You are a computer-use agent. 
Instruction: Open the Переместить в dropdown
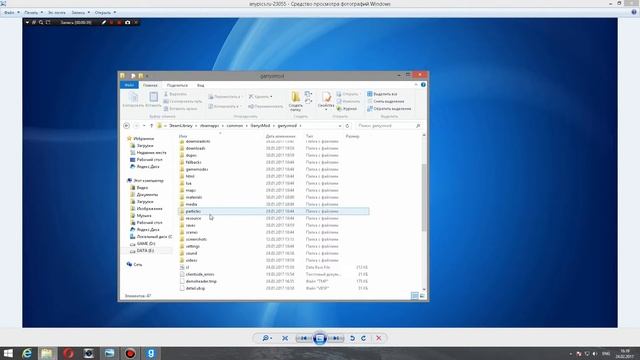(225, 97)
